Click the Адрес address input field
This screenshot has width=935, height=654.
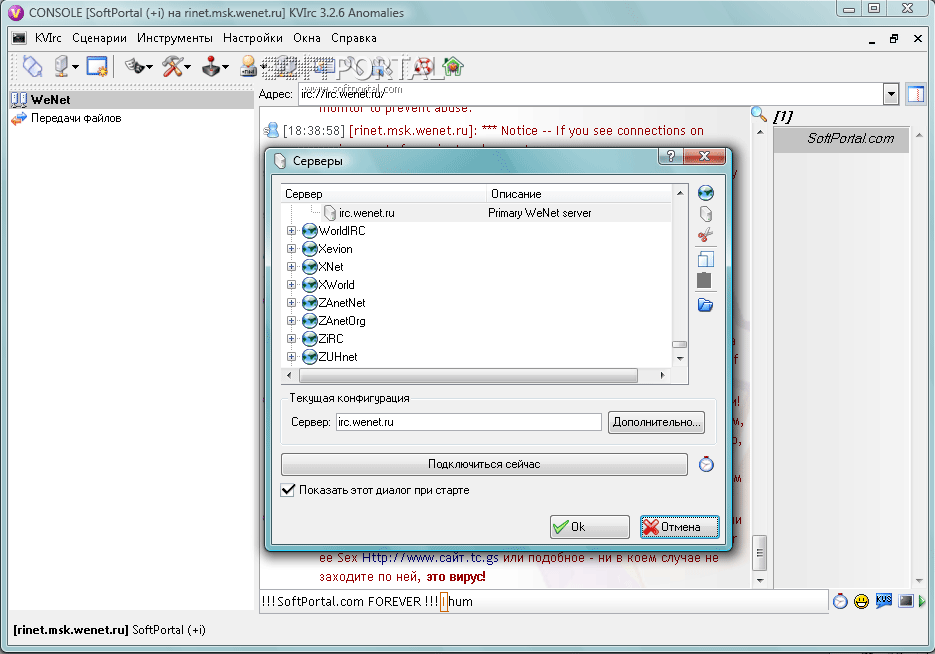point(590,94)
